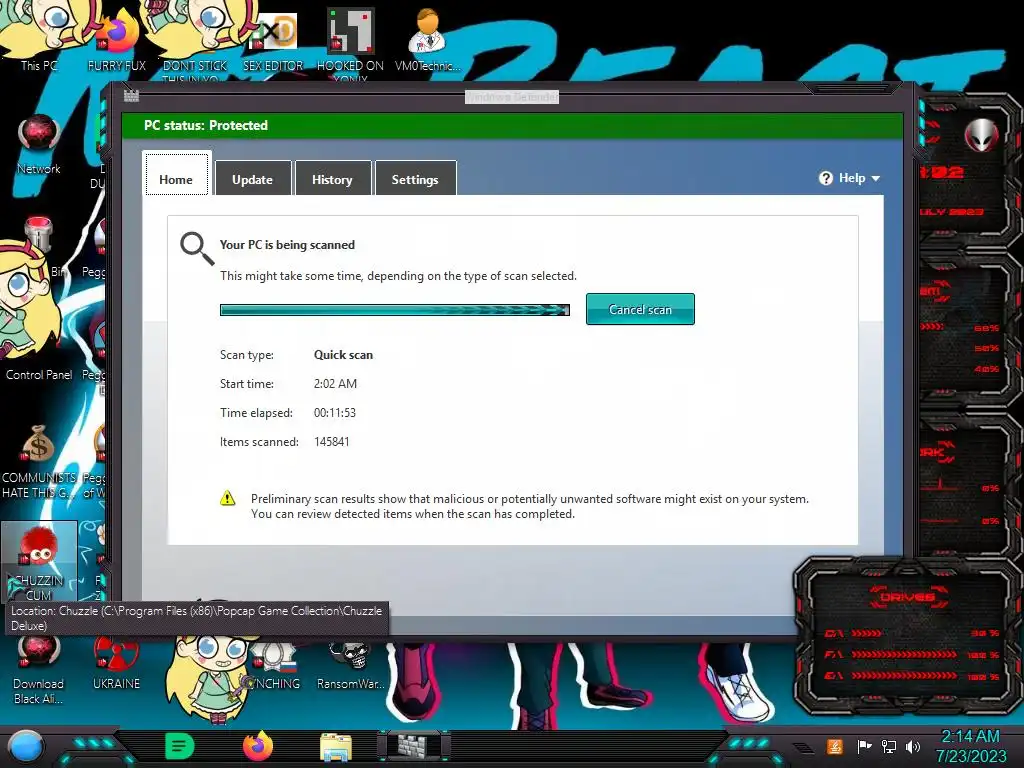Open the Network desktop icon
1024x768 pixels.
(x=39, y=145)
